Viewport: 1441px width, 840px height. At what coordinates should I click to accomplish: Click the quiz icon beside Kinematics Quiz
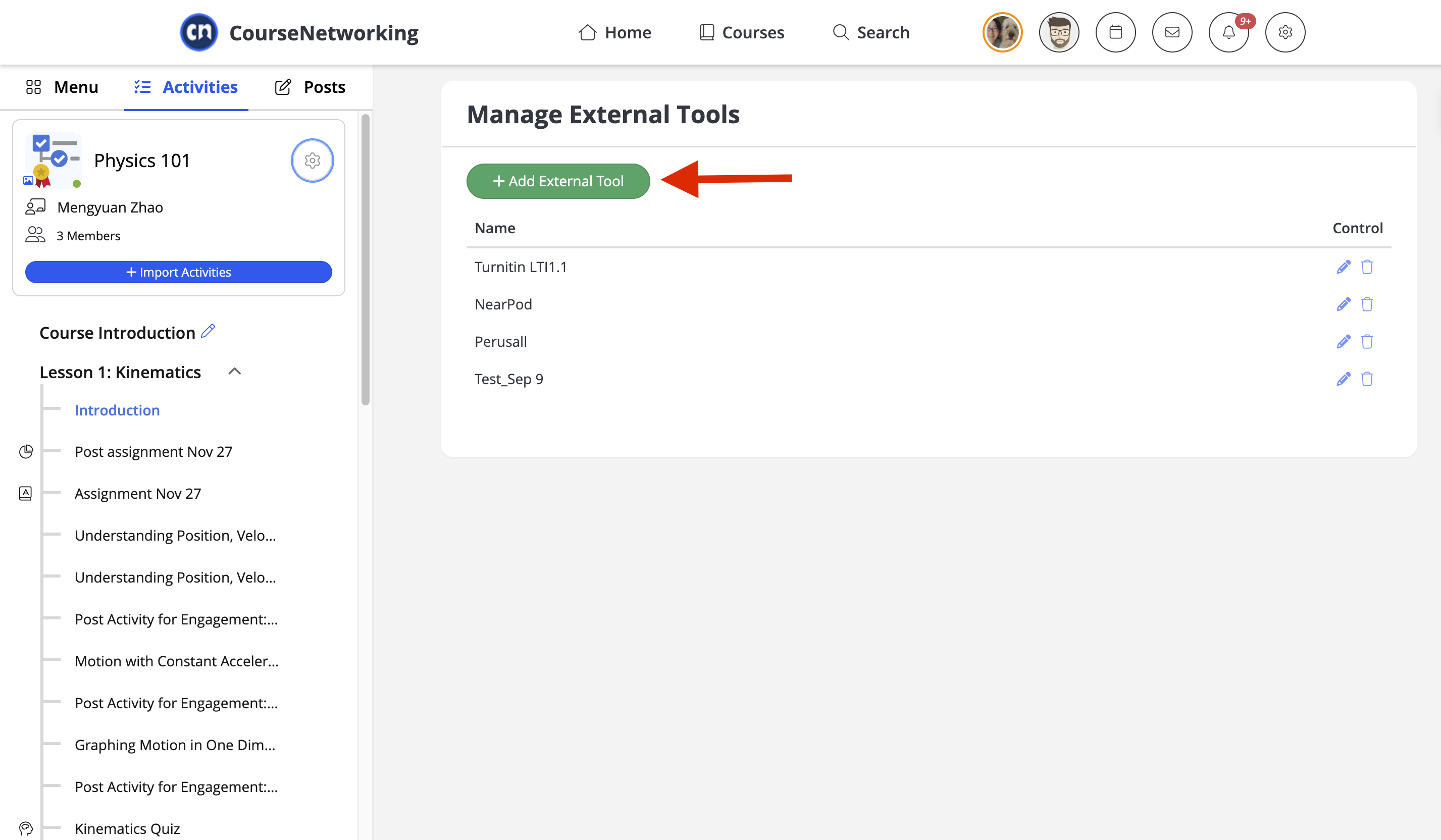[26, 828]
